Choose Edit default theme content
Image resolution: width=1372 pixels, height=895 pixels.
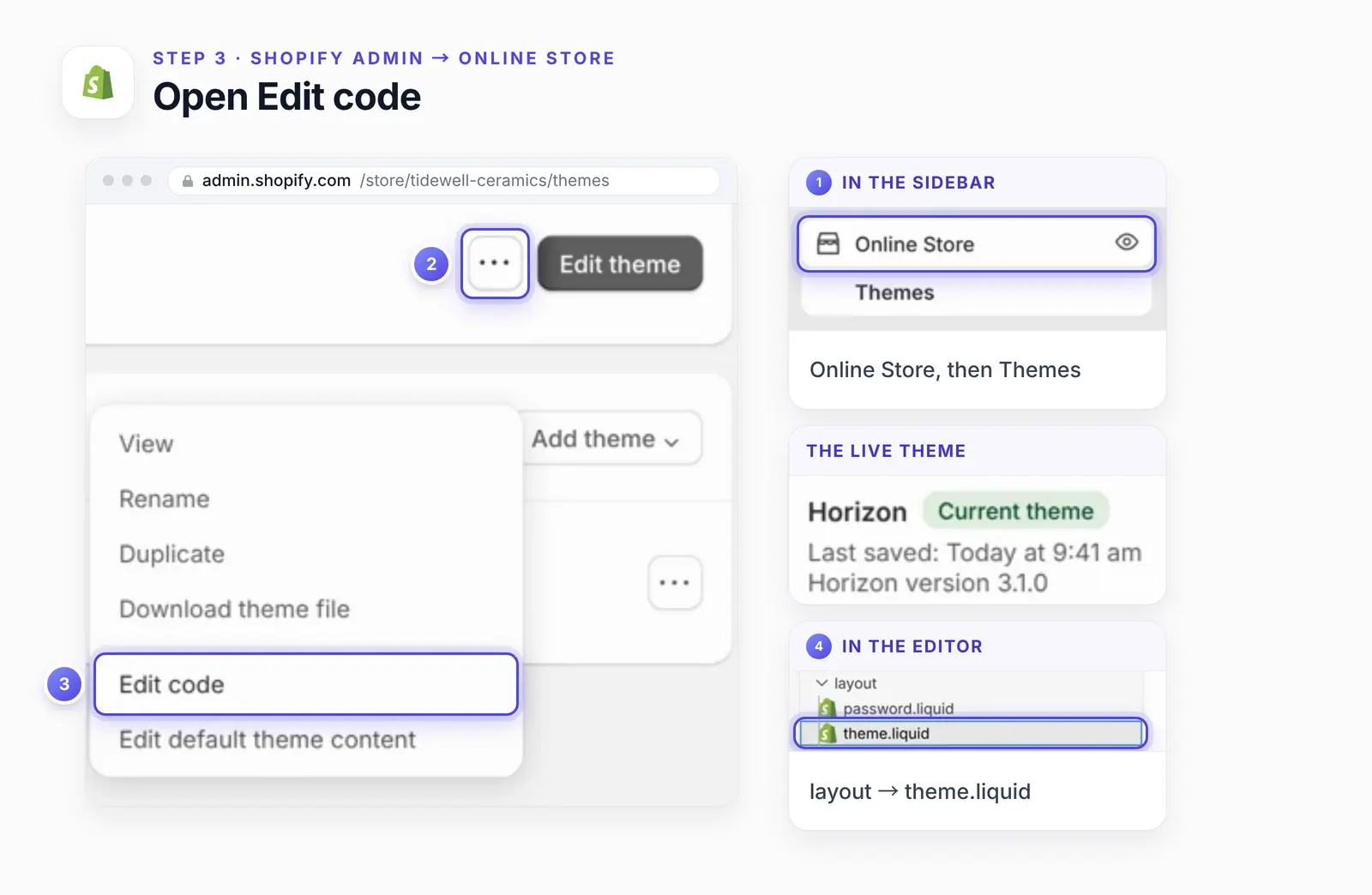pos(268,740)
